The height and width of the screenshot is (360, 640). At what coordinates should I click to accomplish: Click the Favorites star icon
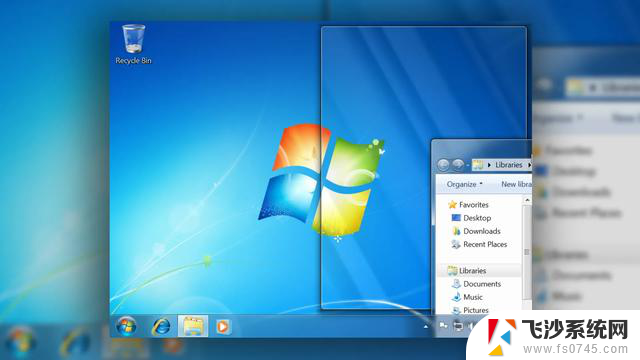(452, 204)
